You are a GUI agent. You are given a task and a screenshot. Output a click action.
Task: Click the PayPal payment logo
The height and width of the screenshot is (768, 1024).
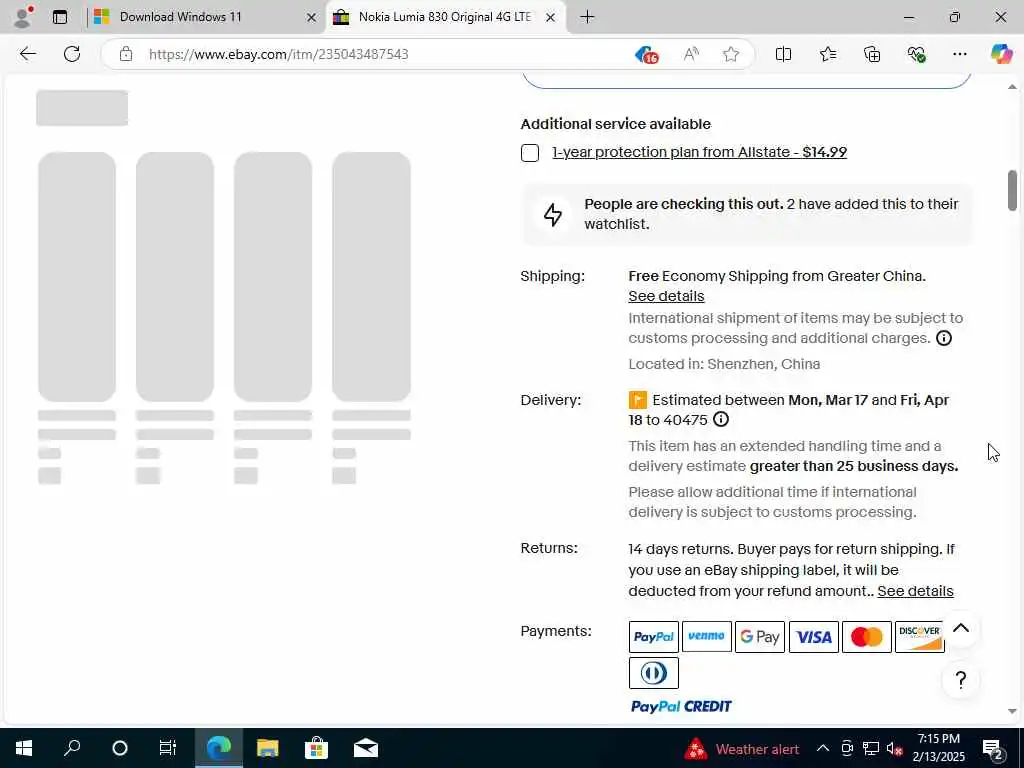(x=654, y=637)
